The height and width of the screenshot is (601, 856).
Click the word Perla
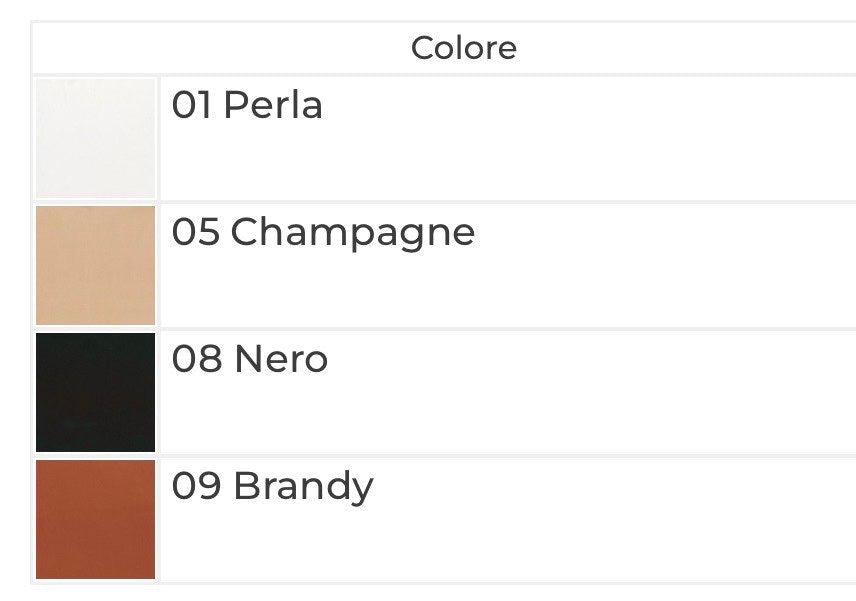pyautogui.click(x=273, y=105)
